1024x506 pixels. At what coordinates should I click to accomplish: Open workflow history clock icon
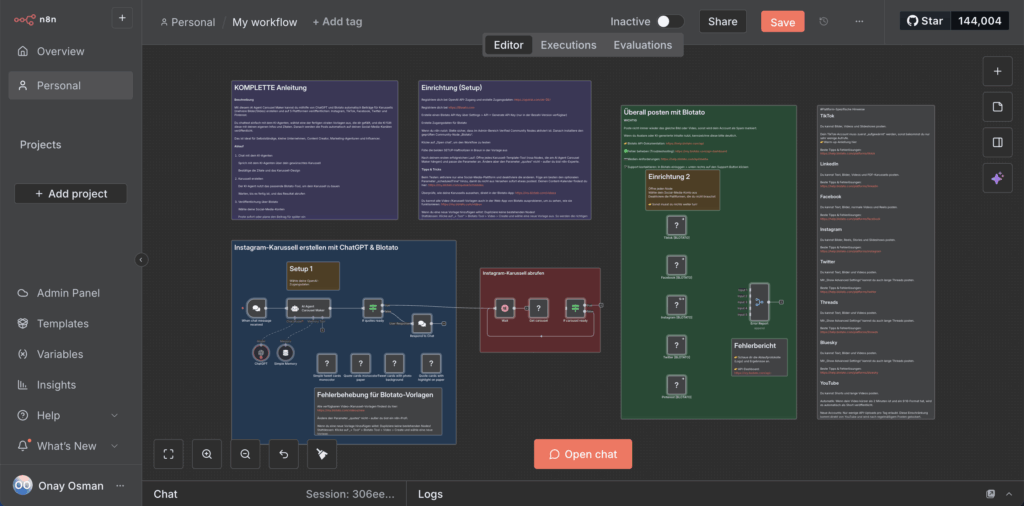[824, 22]
